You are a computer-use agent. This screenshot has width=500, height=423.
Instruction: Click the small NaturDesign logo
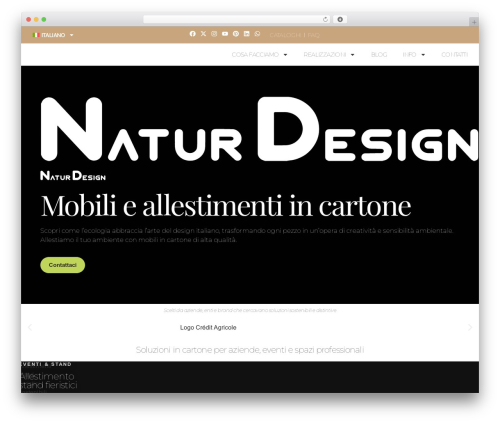coord(73,176)
